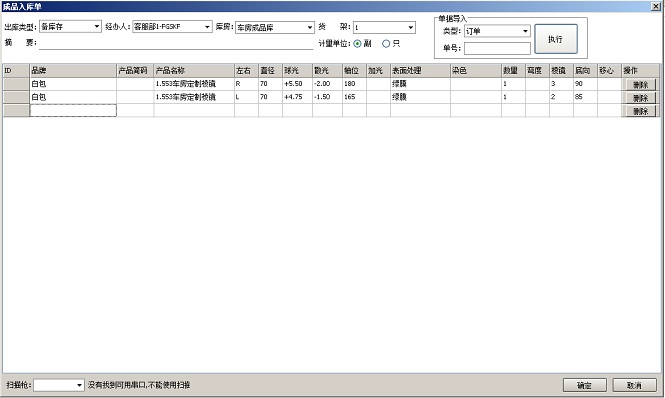Click the 产品名称 column header
The height and width of the screenshot is (398, 665).
tap(194, 70)
